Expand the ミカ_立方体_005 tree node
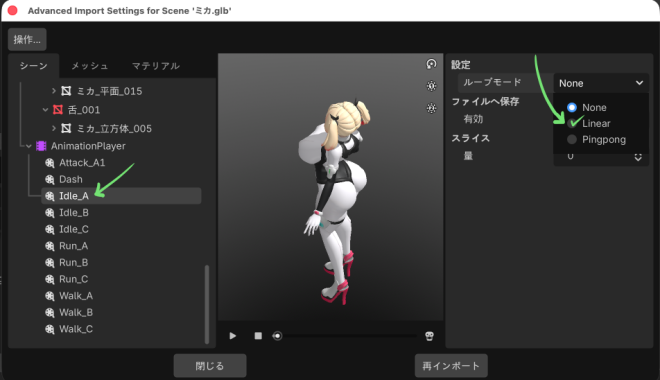The height and width of the screenshot is (380, 660). coord(53,128)
